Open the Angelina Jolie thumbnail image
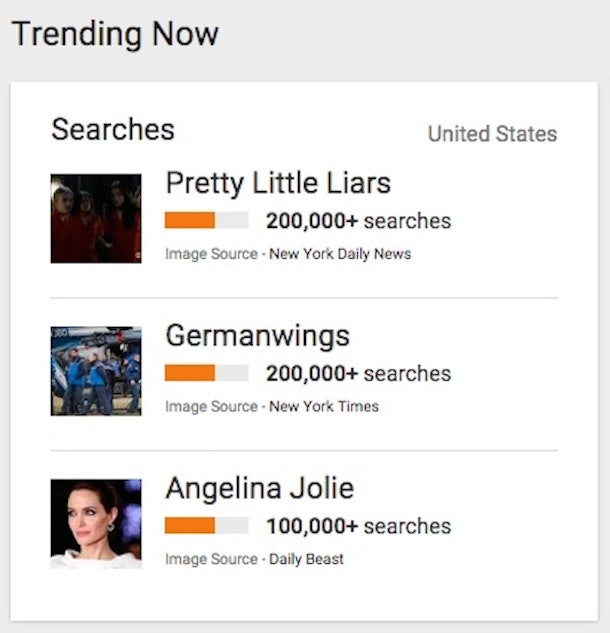This screenshot has height=633, width=610. pos(96,523)
